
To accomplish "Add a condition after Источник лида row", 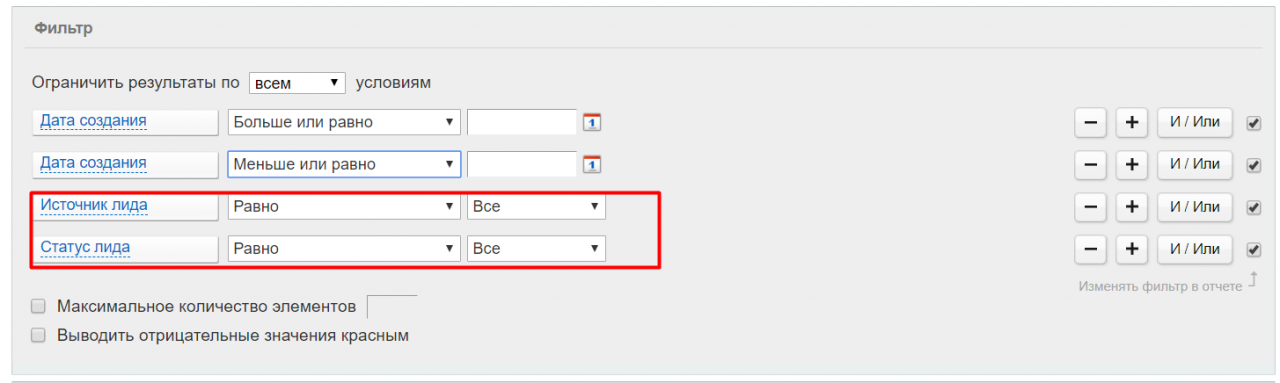I will click(1131, 206).
